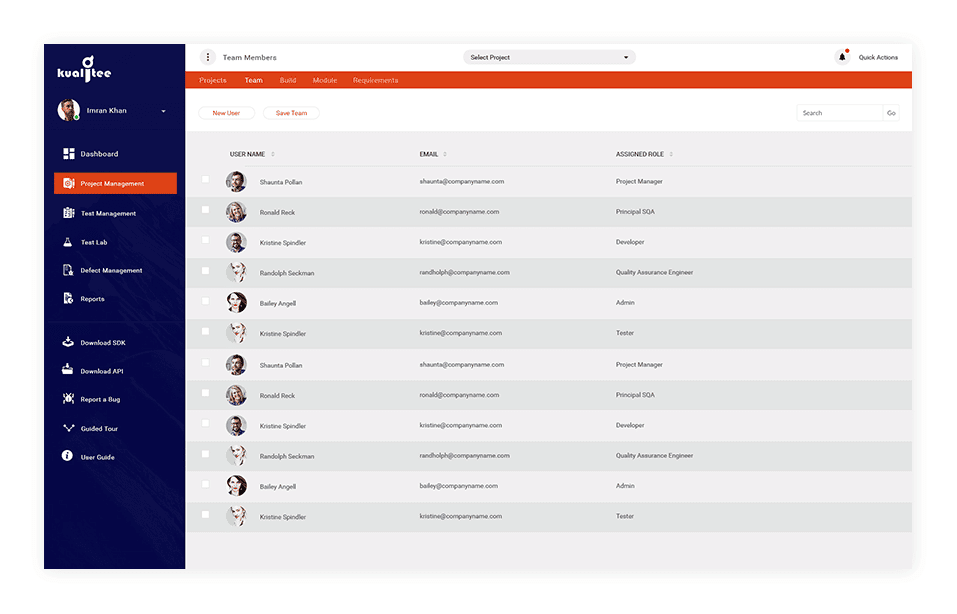957x614 pixels.
Task: Click the Kualitee logo
Action: [84, 70]
